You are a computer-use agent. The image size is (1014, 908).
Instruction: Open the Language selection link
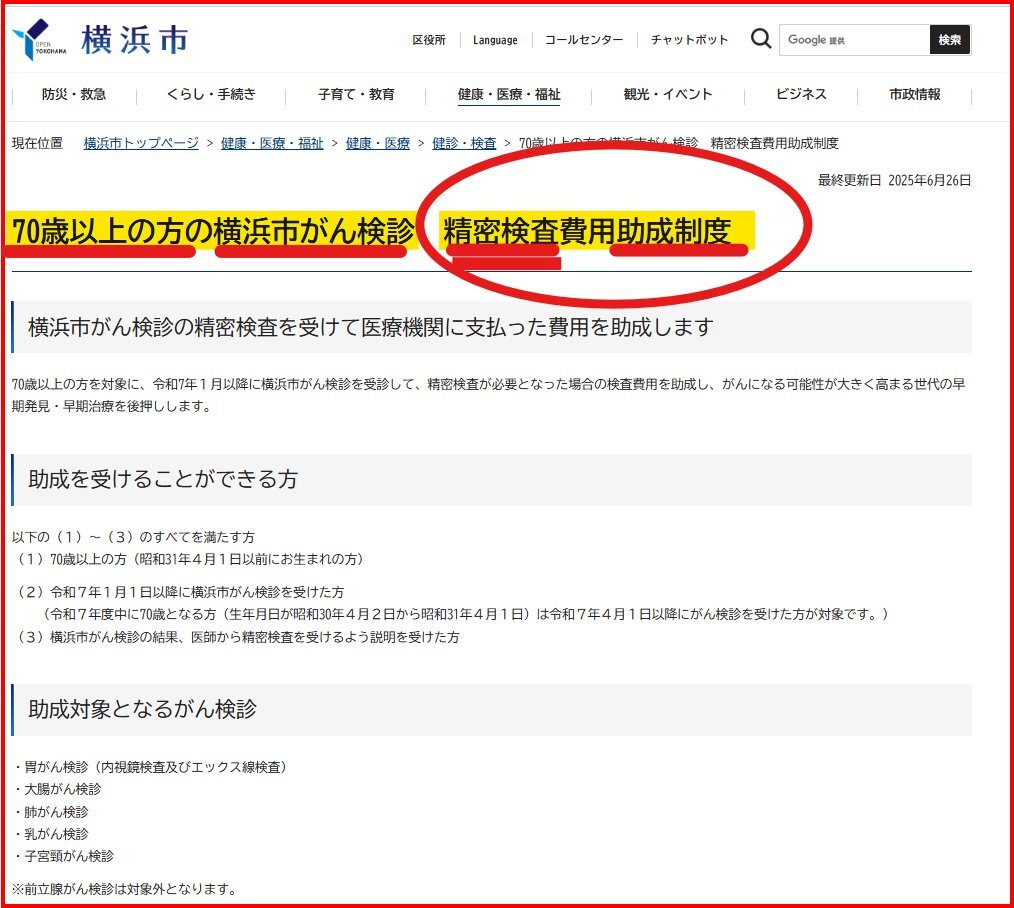coord(495,40)
